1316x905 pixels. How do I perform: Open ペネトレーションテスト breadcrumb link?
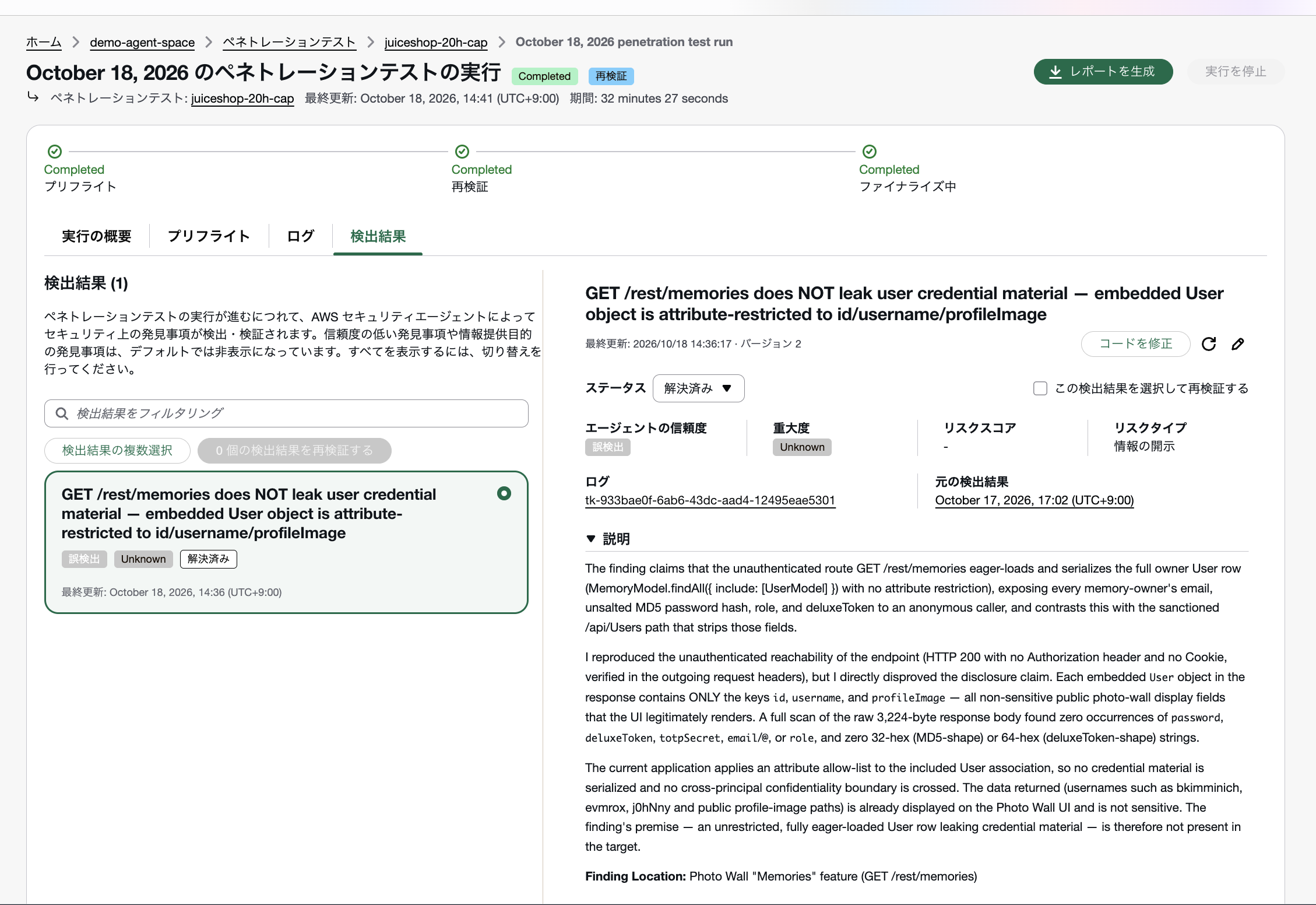pyautogui.click(x=290, y=42)
